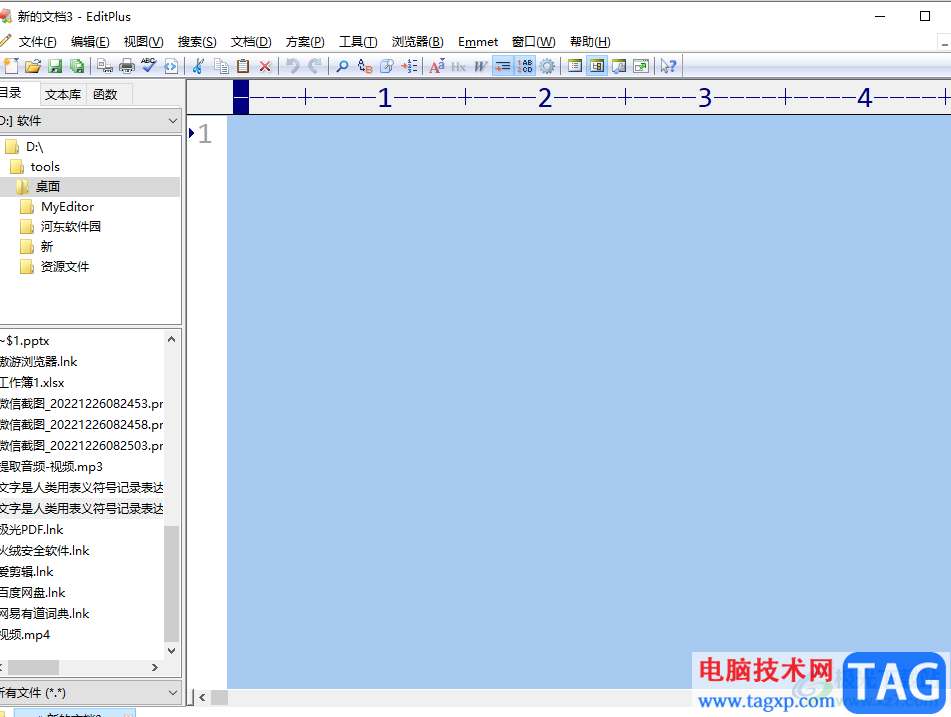Click the Redo arrow icon
Image resolution: width=951 pixels, height=717 pixels.
[x=314, y=66]
